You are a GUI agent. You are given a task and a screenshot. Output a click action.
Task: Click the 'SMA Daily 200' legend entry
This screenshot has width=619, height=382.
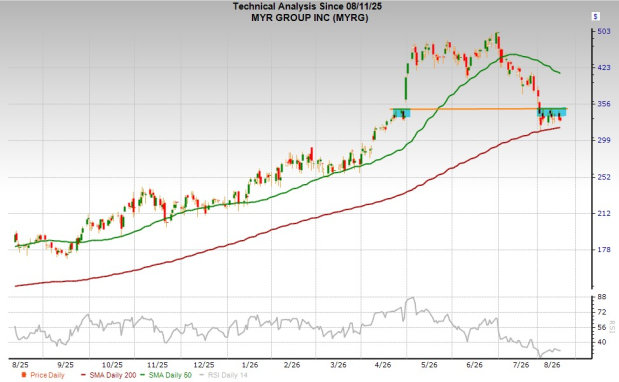tap(108, 375)
